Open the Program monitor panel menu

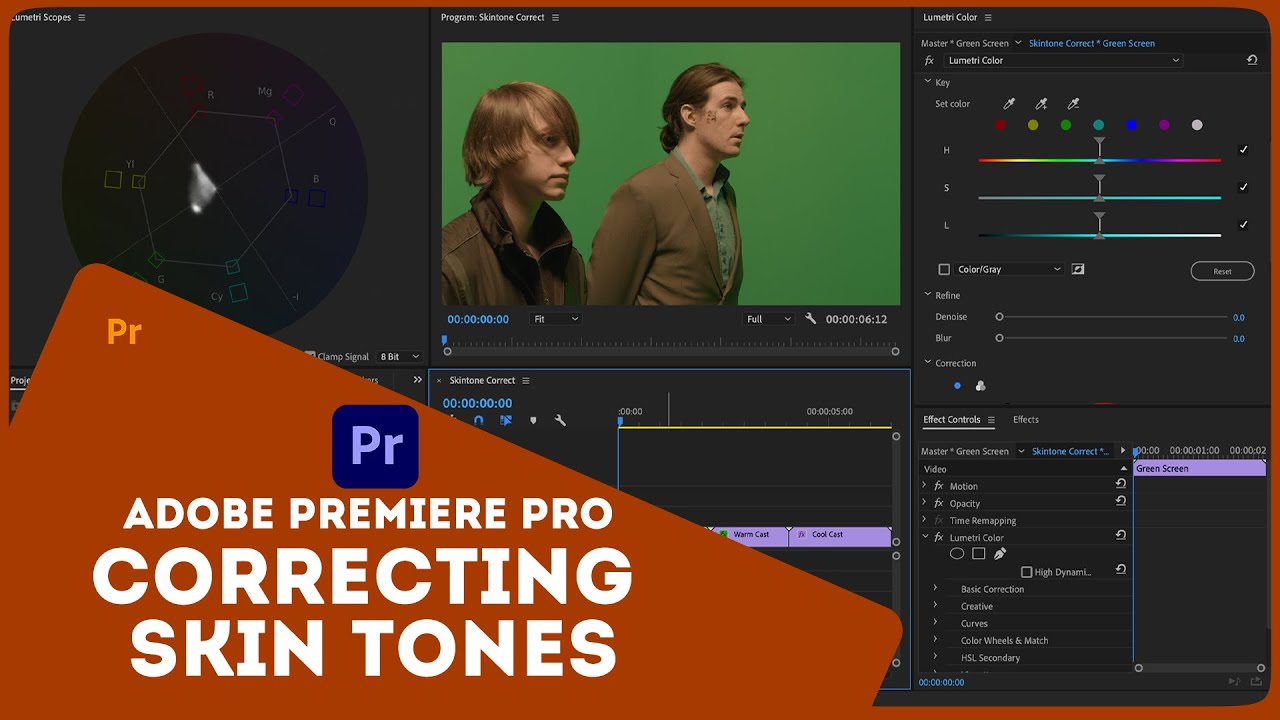point(556,18)
